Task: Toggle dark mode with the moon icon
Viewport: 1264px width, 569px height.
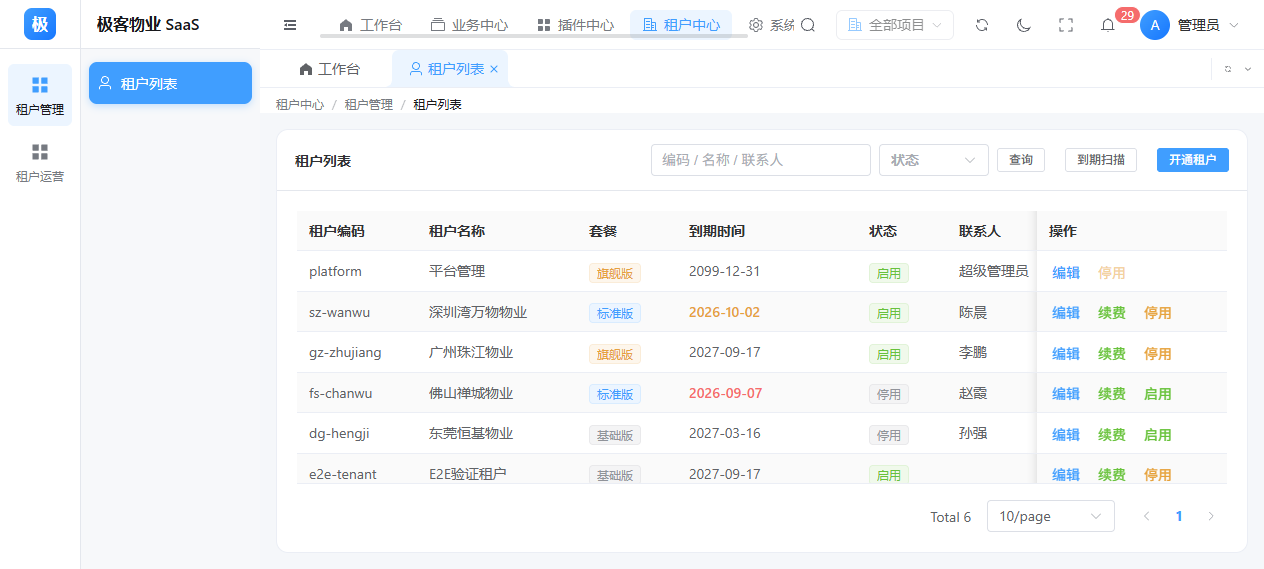Action: 1024,25
